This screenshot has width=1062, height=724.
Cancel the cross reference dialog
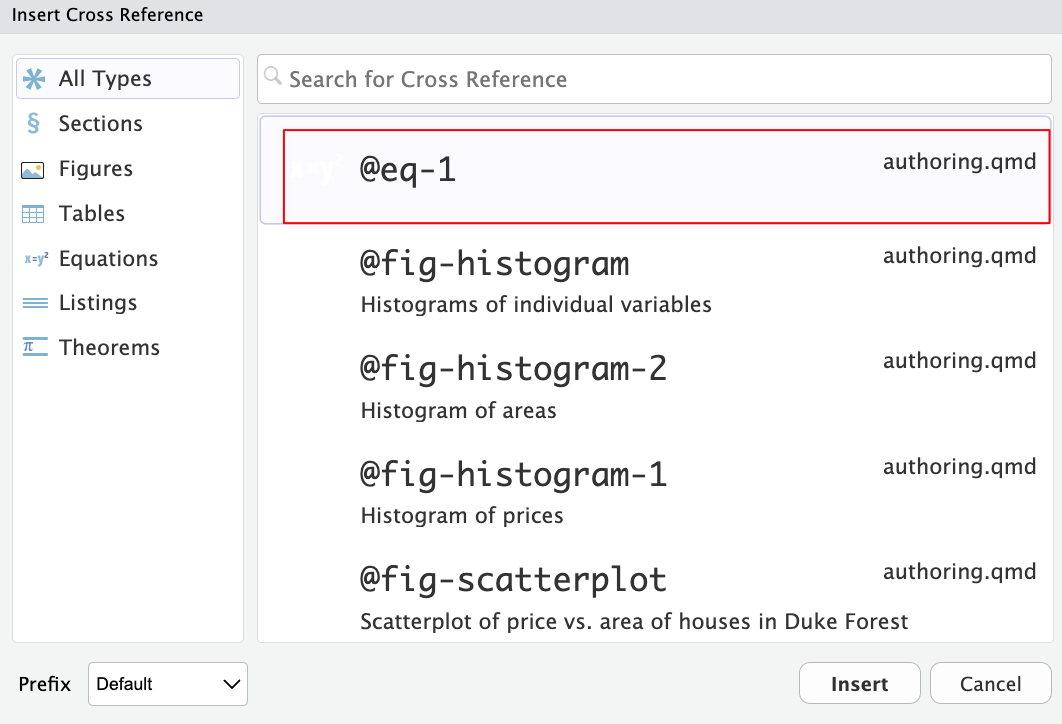(x=990, y=684)
